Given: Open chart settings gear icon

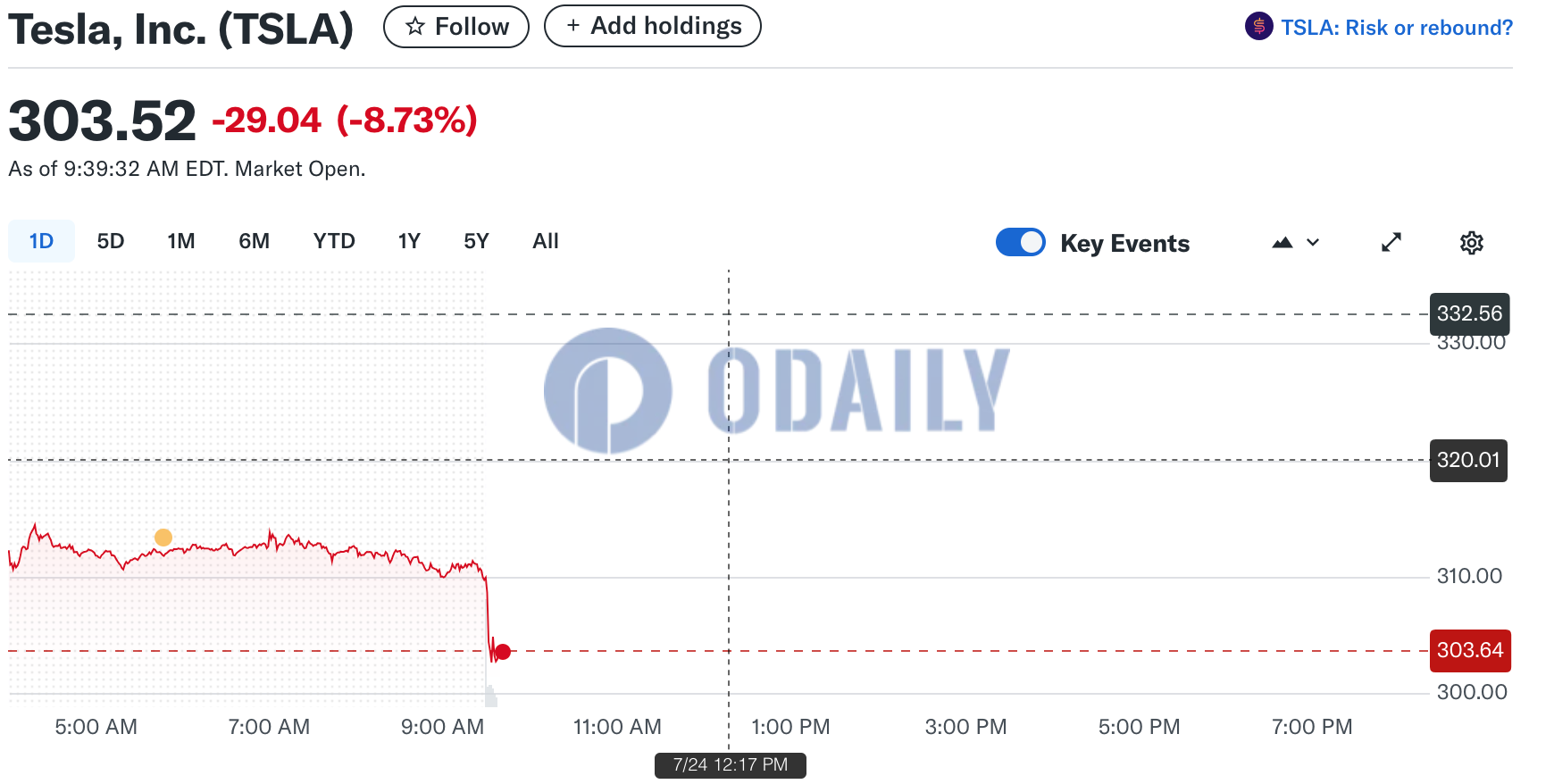Looking at the screenshot, I should click(x=1471, y=243).
